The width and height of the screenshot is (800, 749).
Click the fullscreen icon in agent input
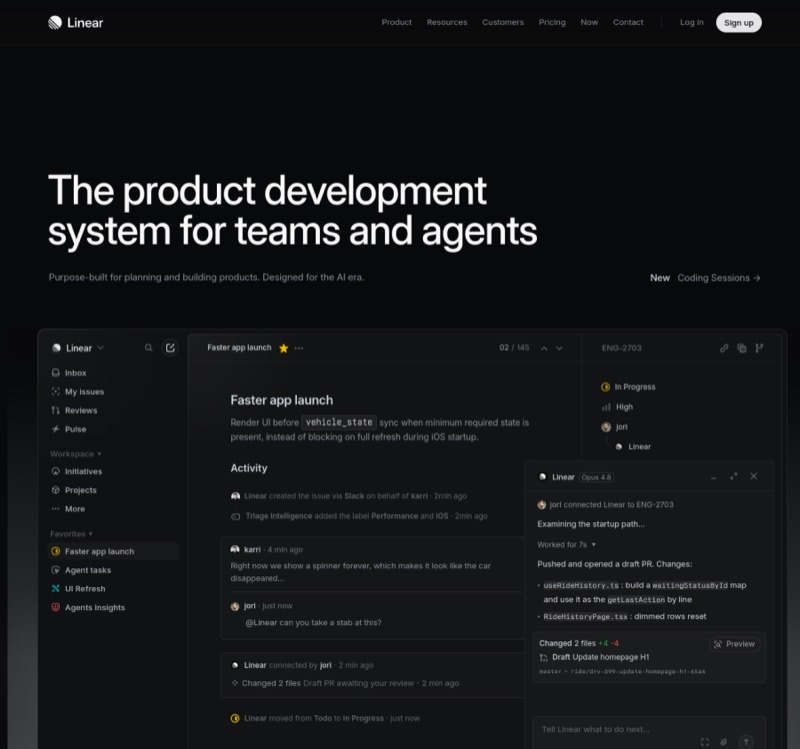point(705,741)
